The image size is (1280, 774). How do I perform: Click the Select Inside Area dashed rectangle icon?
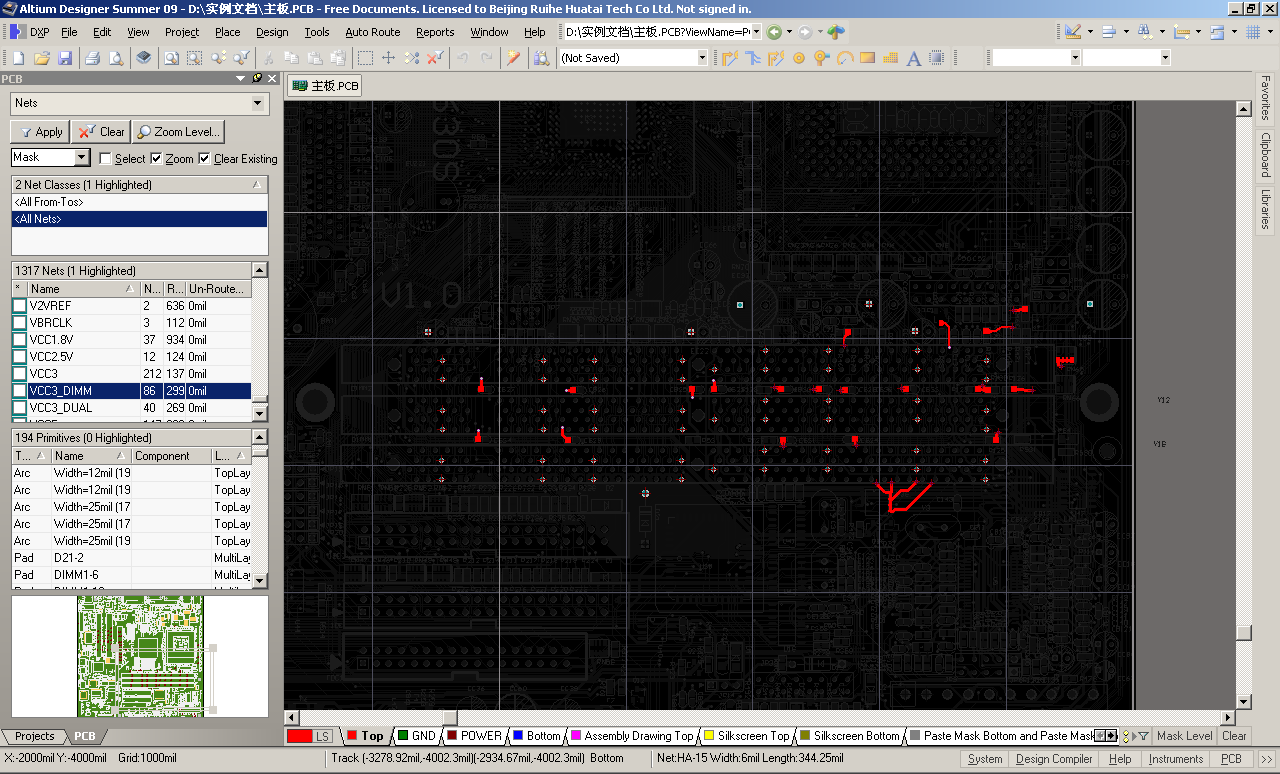pyautogui.click(x=366, y=58)
